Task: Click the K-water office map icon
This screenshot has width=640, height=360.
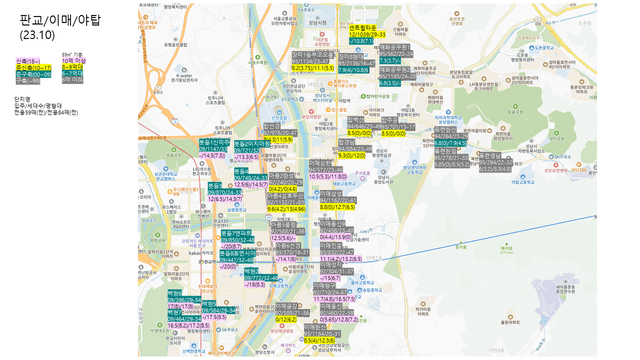Action: coord(184,70)
